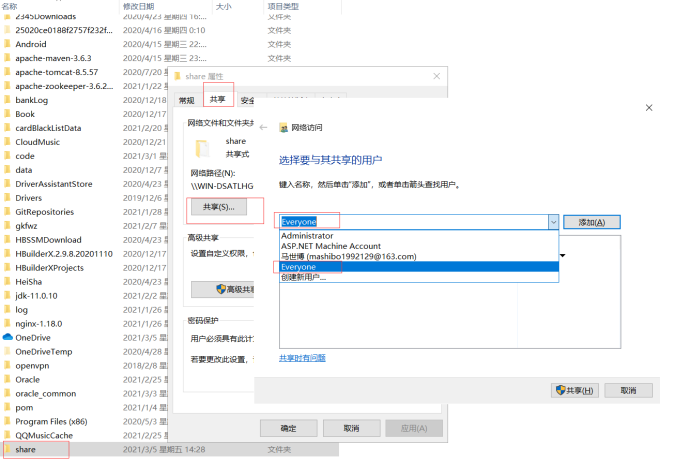The image size is (692, 459).
Task: Click the openvpn folder icon
Action: pyautogui.click(x=7, y=365)
